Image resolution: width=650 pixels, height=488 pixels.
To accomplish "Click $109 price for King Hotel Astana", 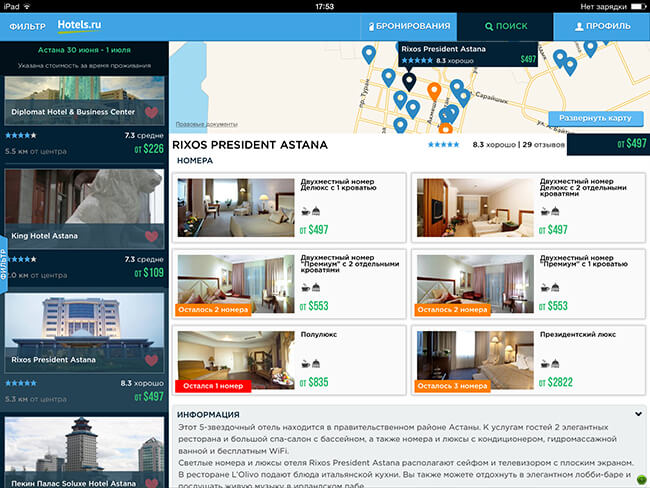I will point(149,273).
